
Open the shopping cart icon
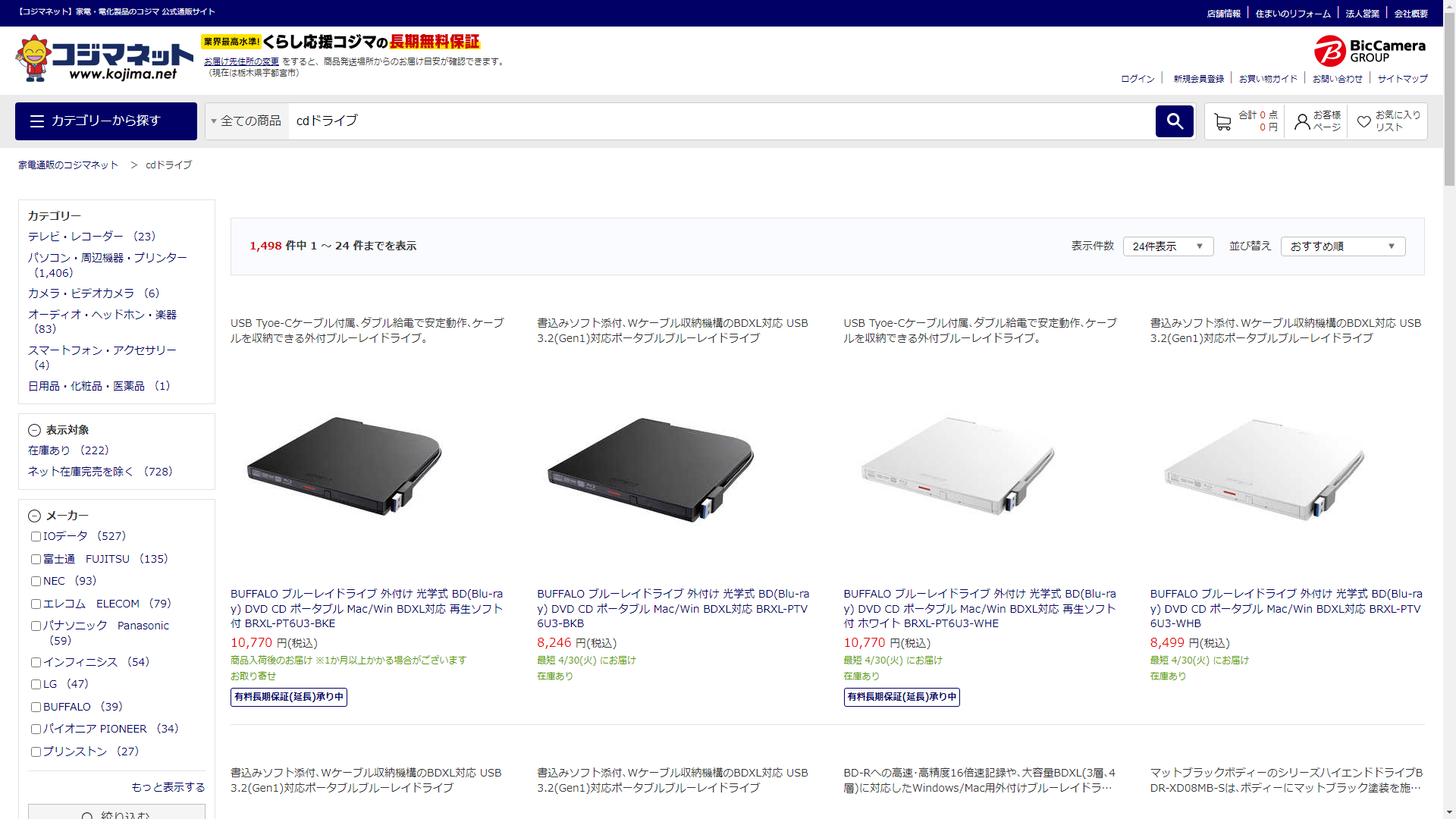pos(1222,122)
